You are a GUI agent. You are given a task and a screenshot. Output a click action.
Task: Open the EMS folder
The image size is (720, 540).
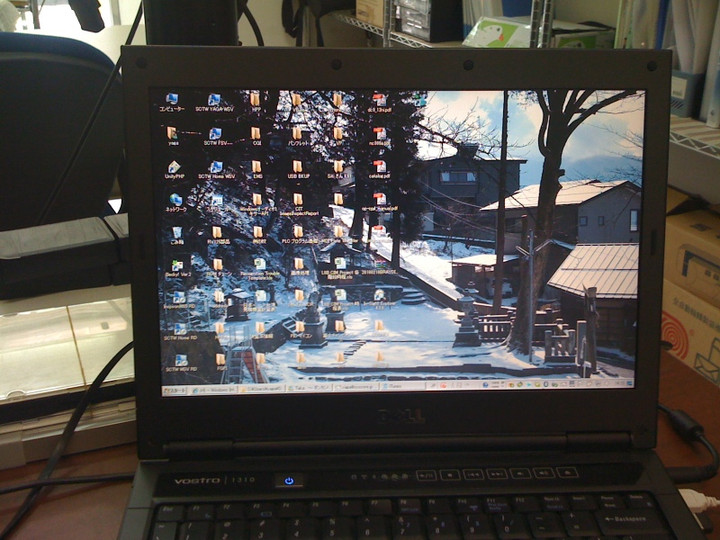(x=257, y=169)
